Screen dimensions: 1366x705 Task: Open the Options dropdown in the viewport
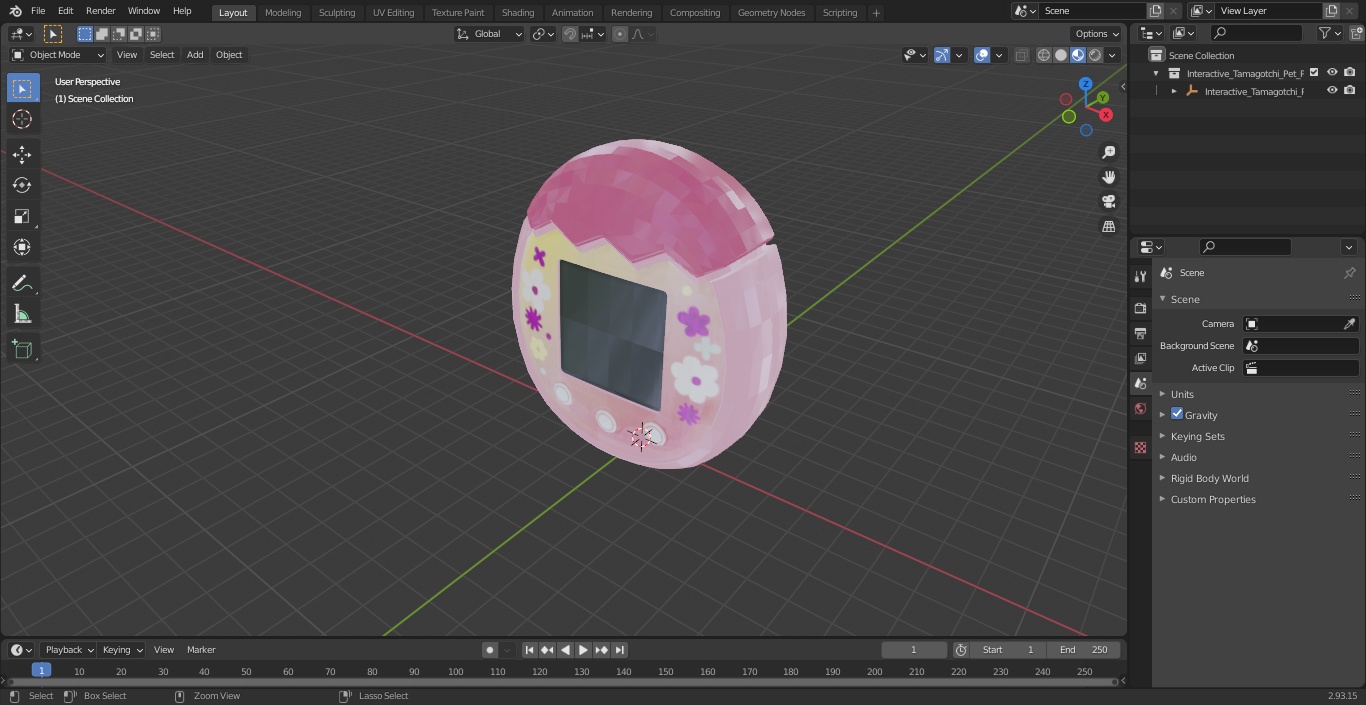1097,34
